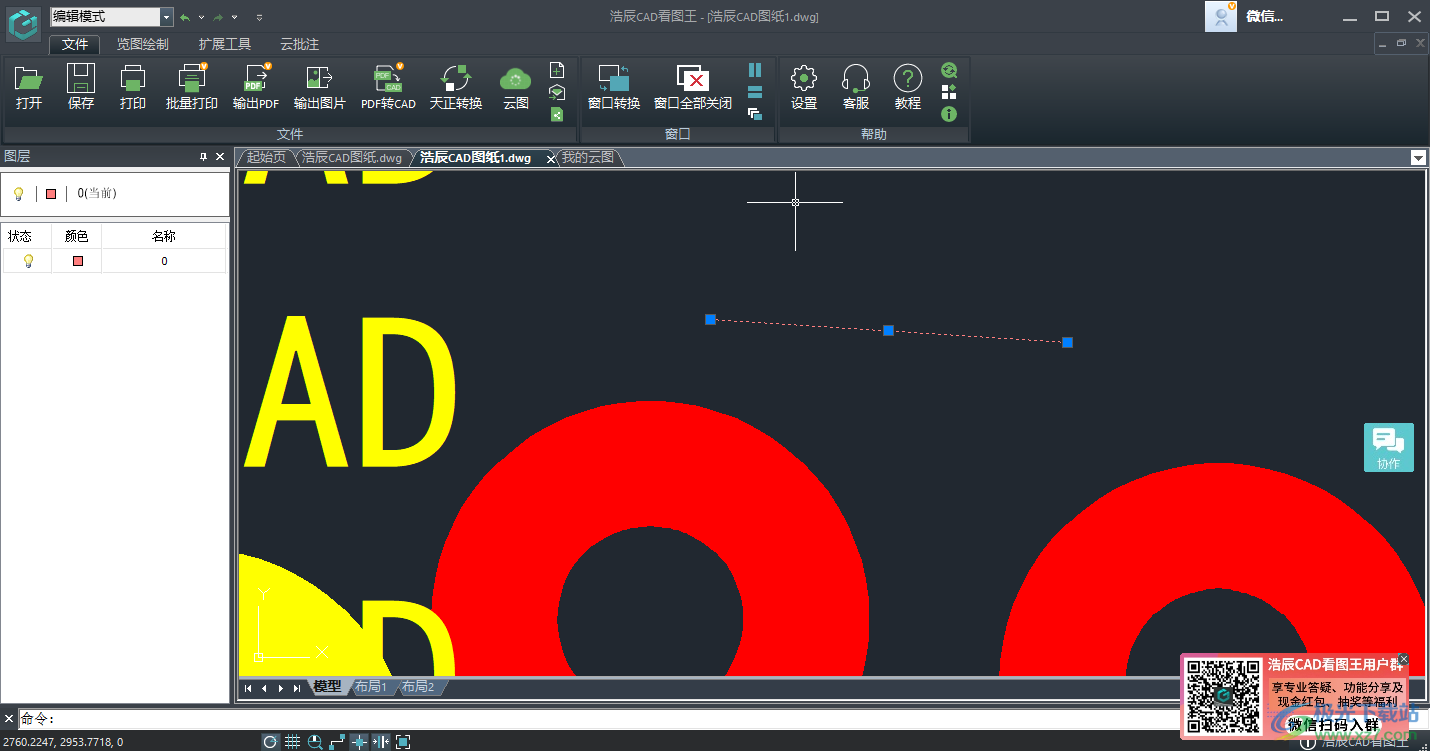
Task: Toggle ortho mode step icon in status bar
Action: pyautogui.click(x=337, y=742)
